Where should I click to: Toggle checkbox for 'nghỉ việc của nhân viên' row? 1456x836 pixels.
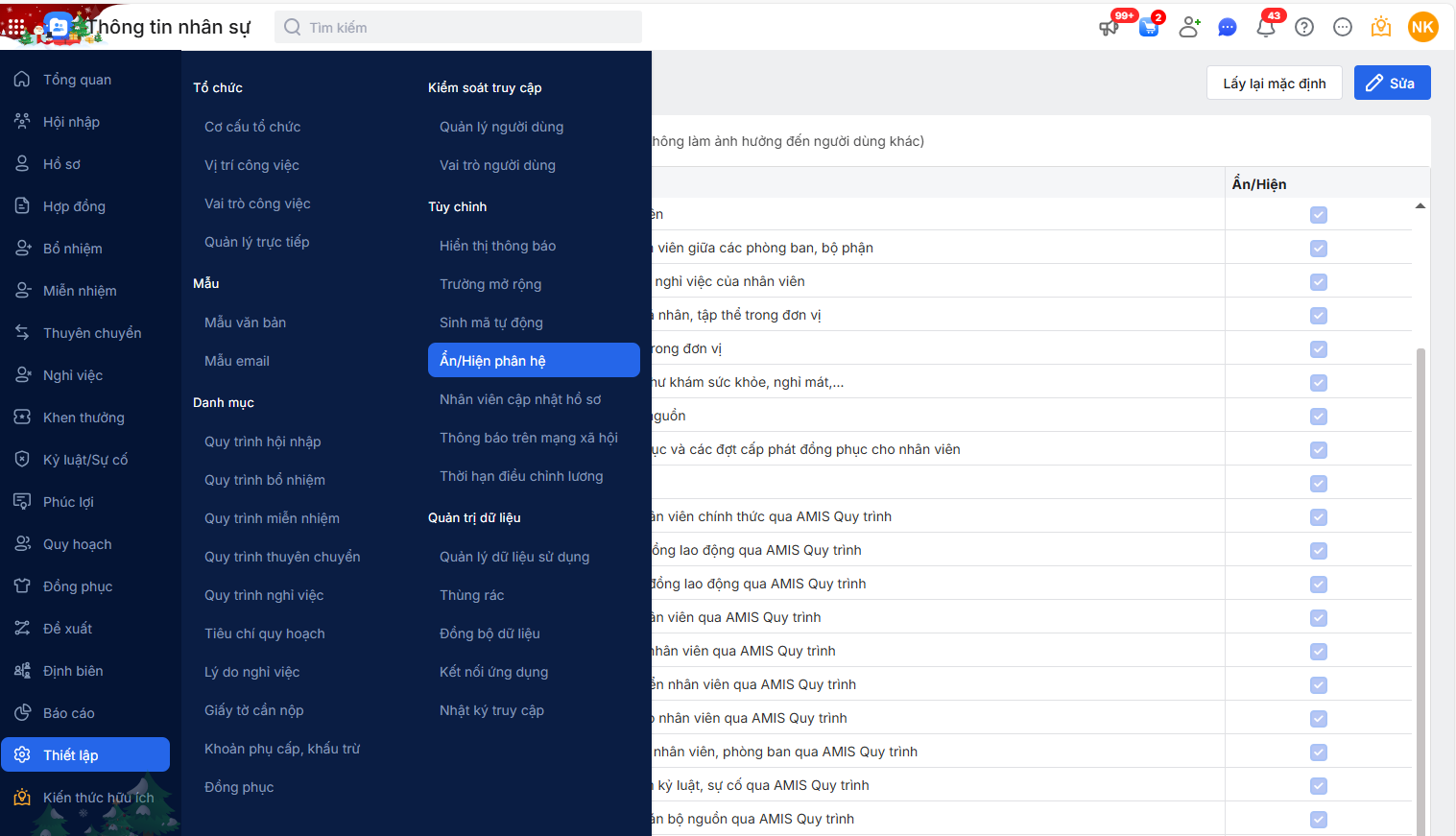[x=1319, y=282]
